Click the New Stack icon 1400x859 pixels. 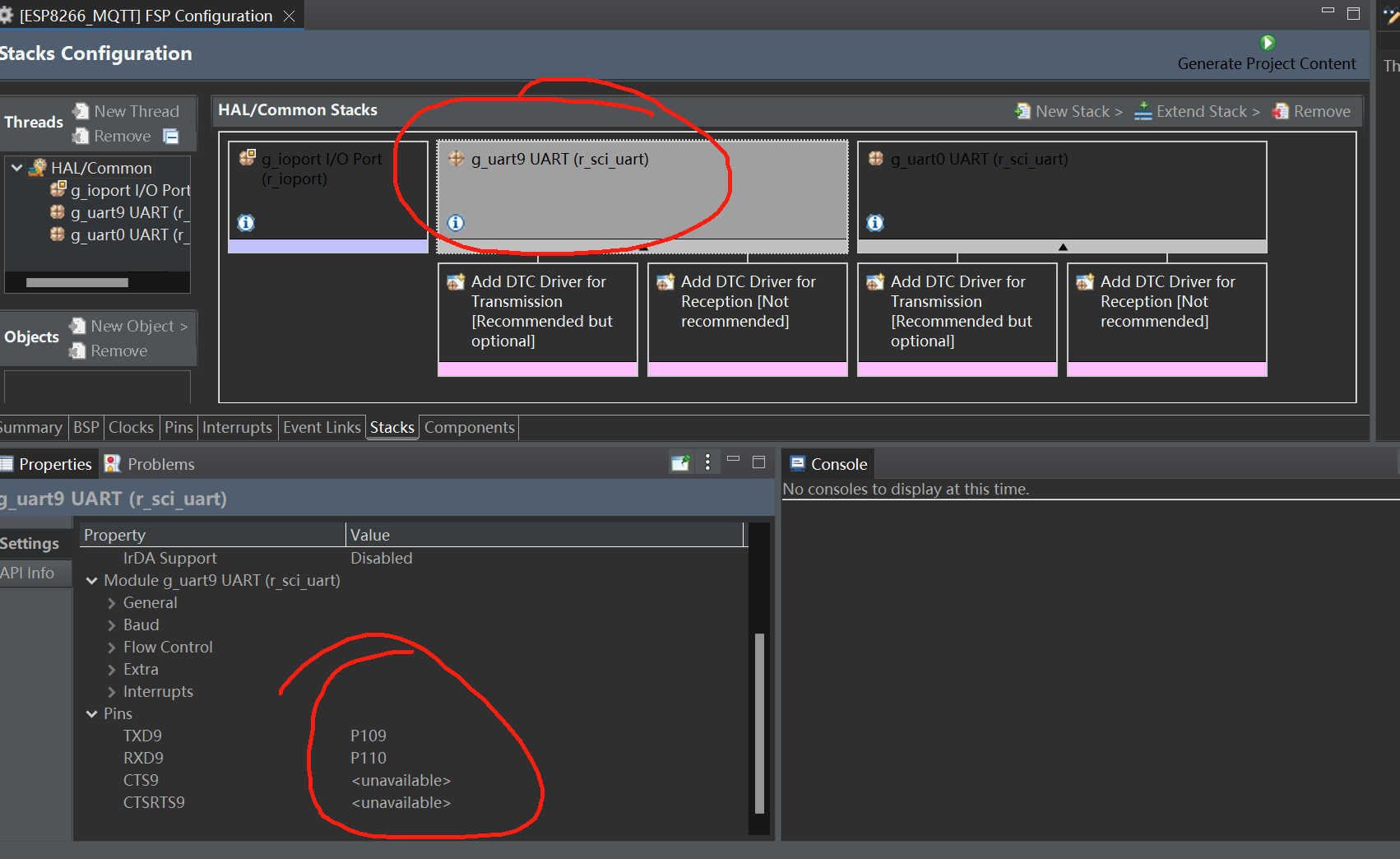click(x=1022, y=111)
